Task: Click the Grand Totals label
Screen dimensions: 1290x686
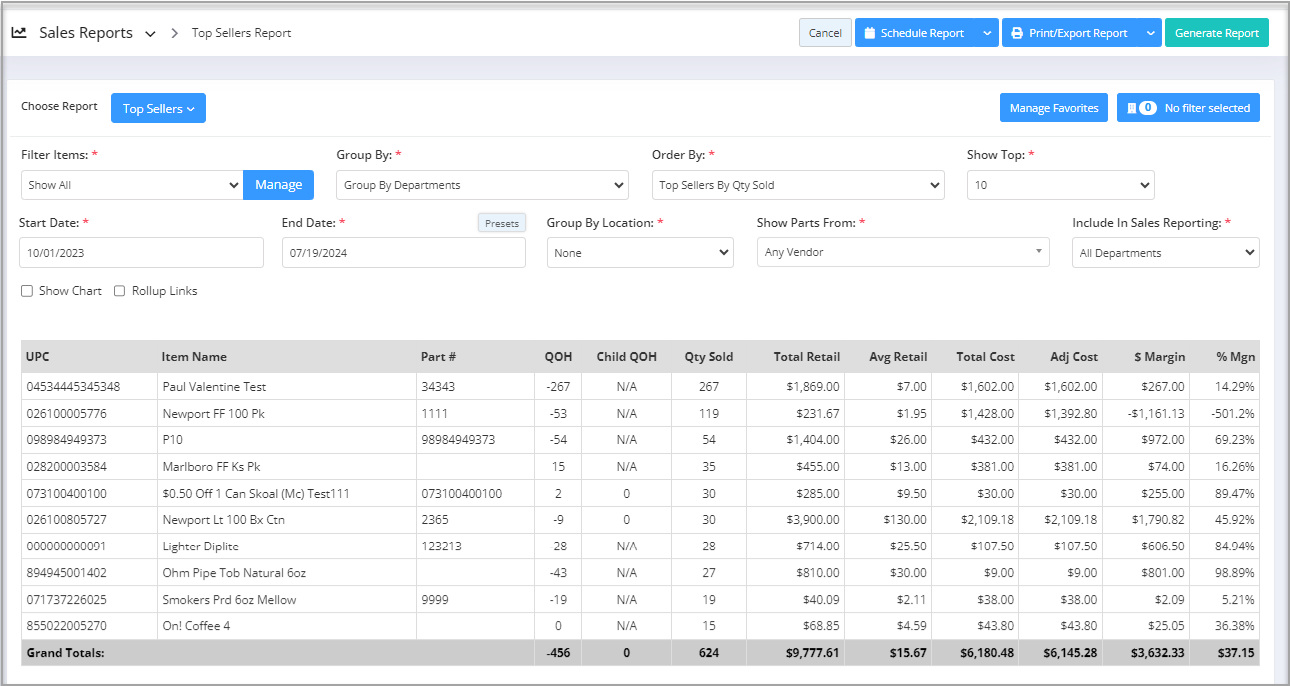Action: (65, 653)
